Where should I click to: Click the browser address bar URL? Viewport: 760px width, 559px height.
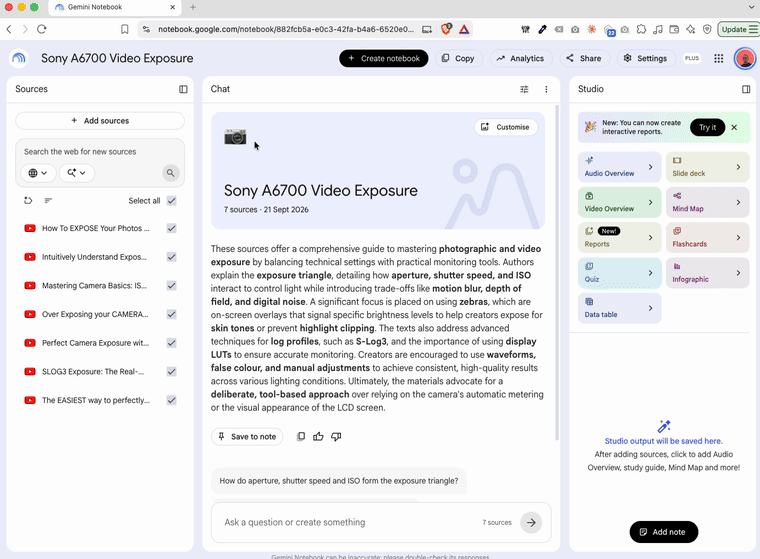(285, 30)
